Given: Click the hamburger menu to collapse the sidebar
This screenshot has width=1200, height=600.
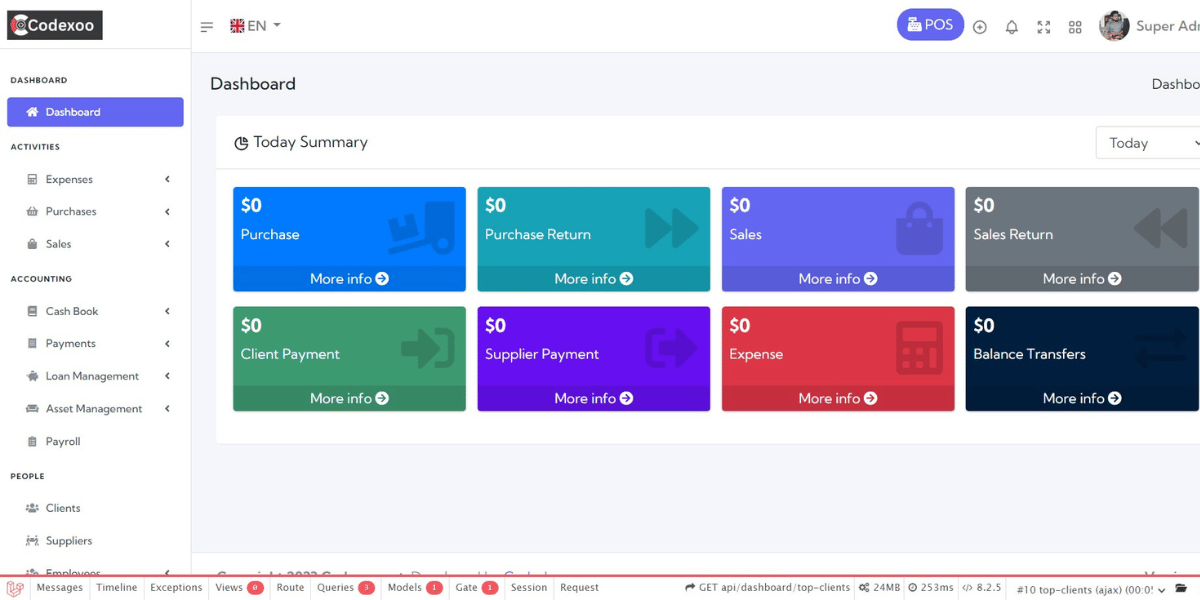Looking at the screenshot, I should tap(207, 27).
